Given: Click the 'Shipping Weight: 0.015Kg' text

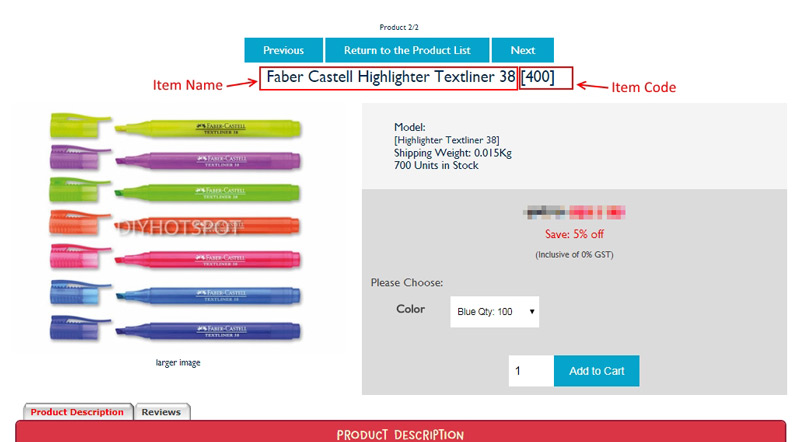Looking at the screenshot, I should point(453,153).
